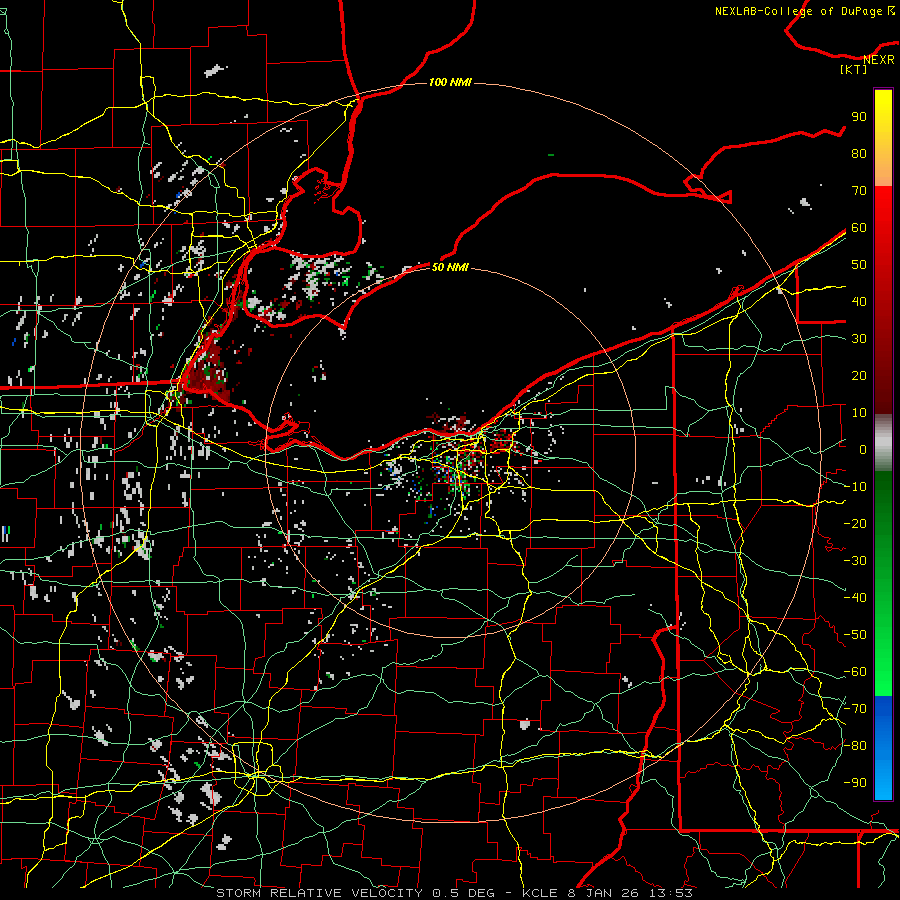The width and height of the screenshot is (900, 900).
Task: Click the "-70" value on the velocity scale
Action: tap(855, 709)
